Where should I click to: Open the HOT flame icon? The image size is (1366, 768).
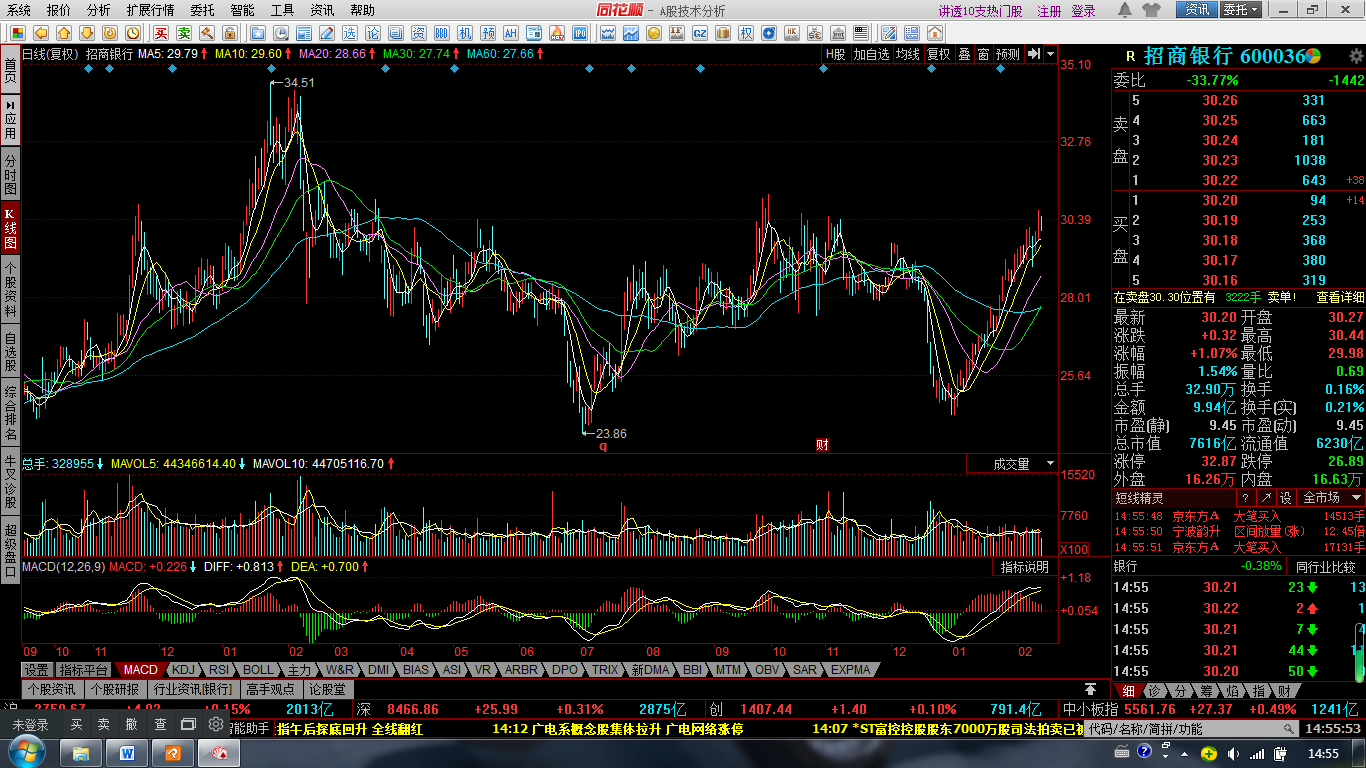557,33
